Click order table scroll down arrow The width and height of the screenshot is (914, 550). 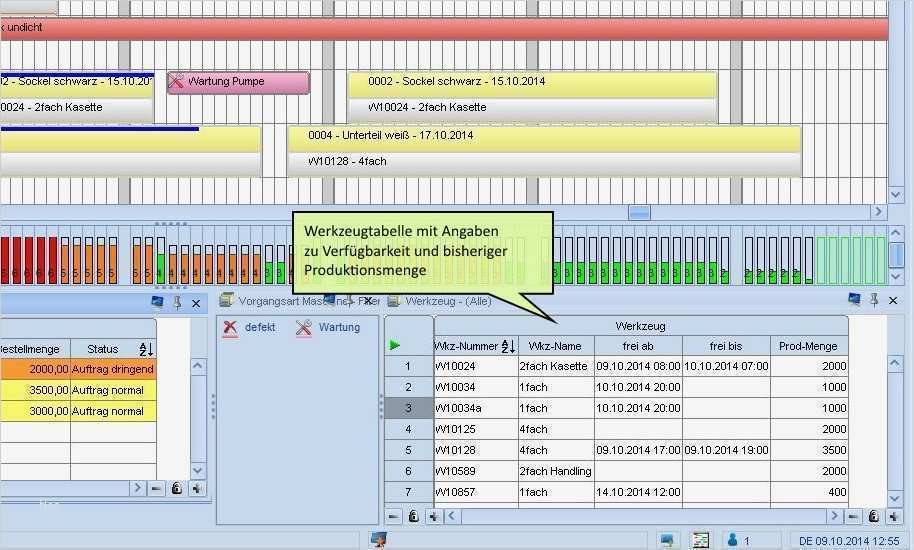(x=198, y=470)
